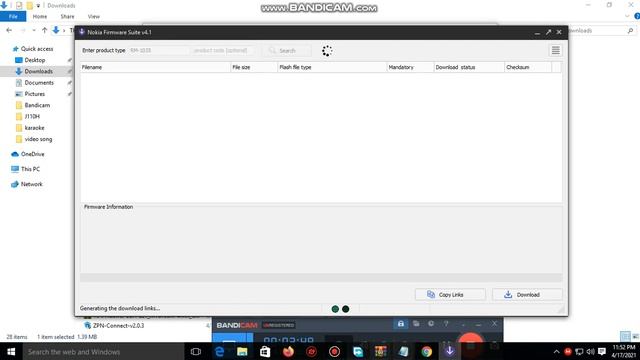
Task: Click the Download status column header
Action: (469, 67)
